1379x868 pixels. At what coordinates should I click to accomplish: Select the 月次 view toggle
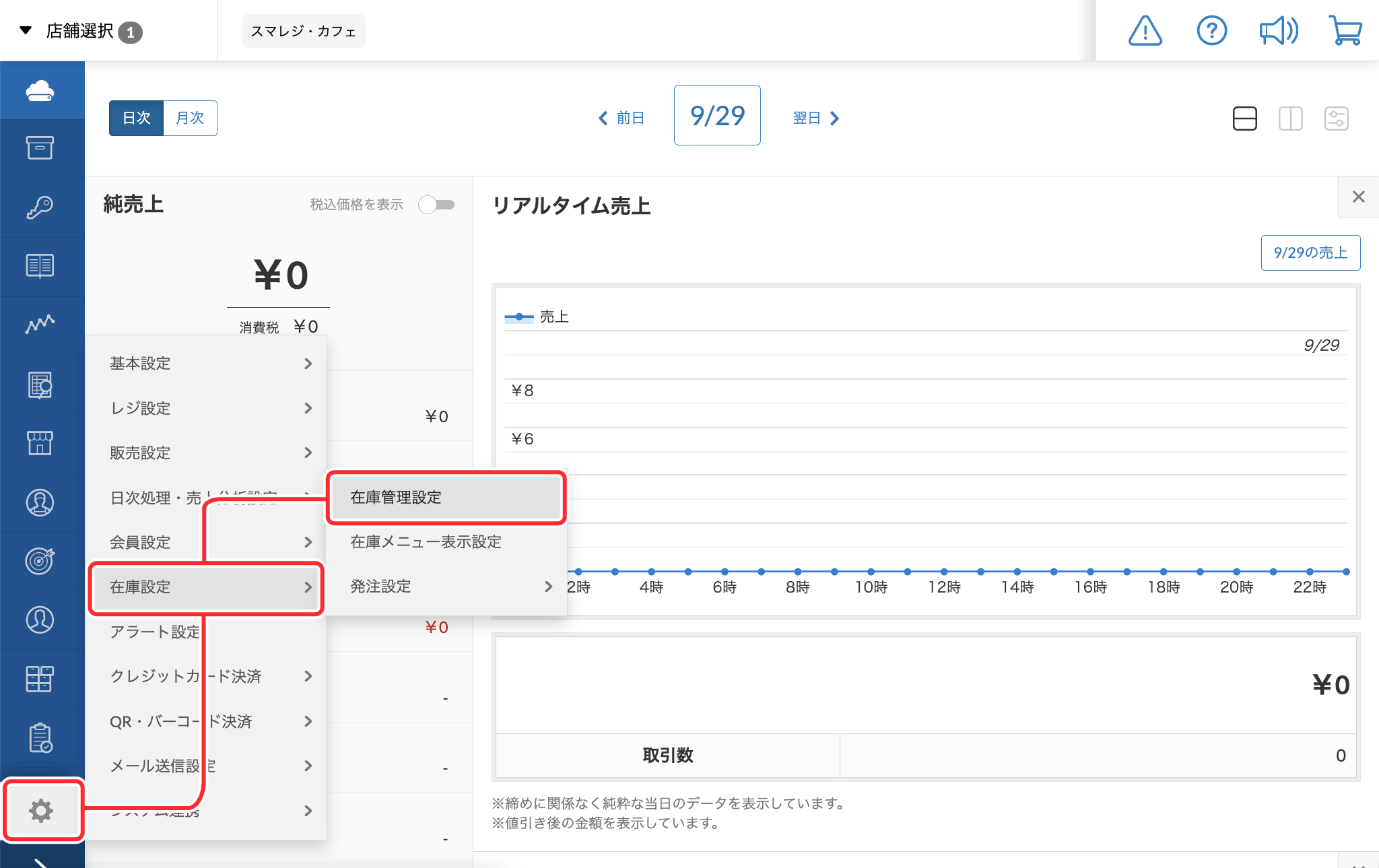(x=190, y=118)
